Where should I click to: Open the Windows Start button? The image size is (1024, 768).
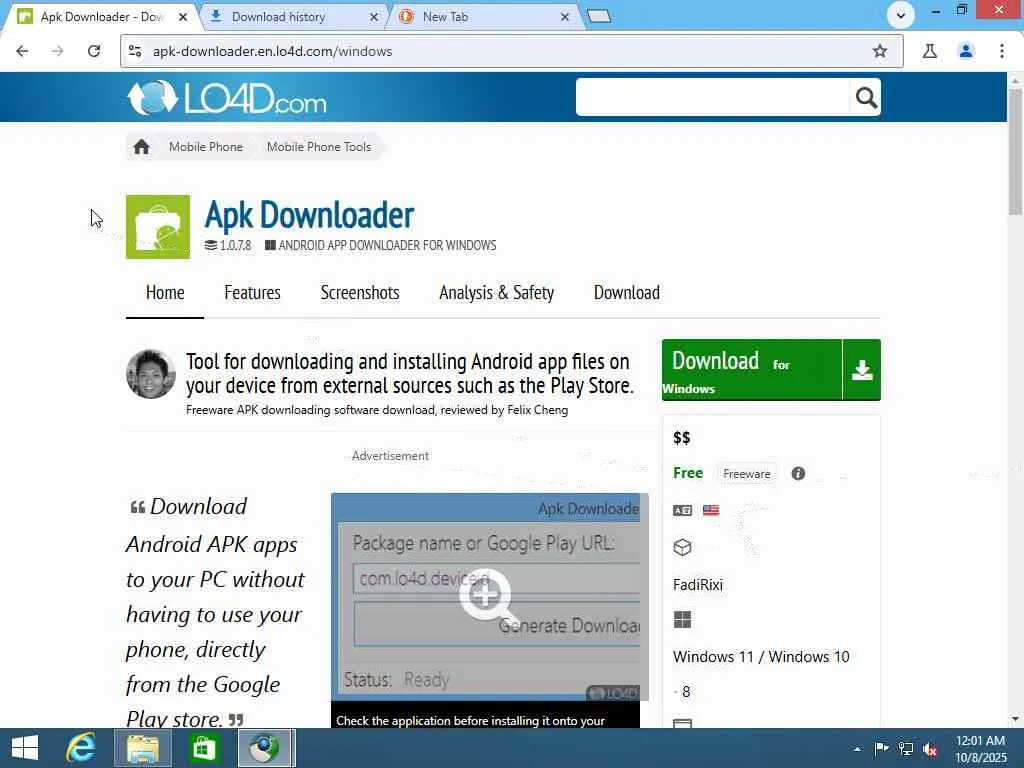click(x=25, y=748)
